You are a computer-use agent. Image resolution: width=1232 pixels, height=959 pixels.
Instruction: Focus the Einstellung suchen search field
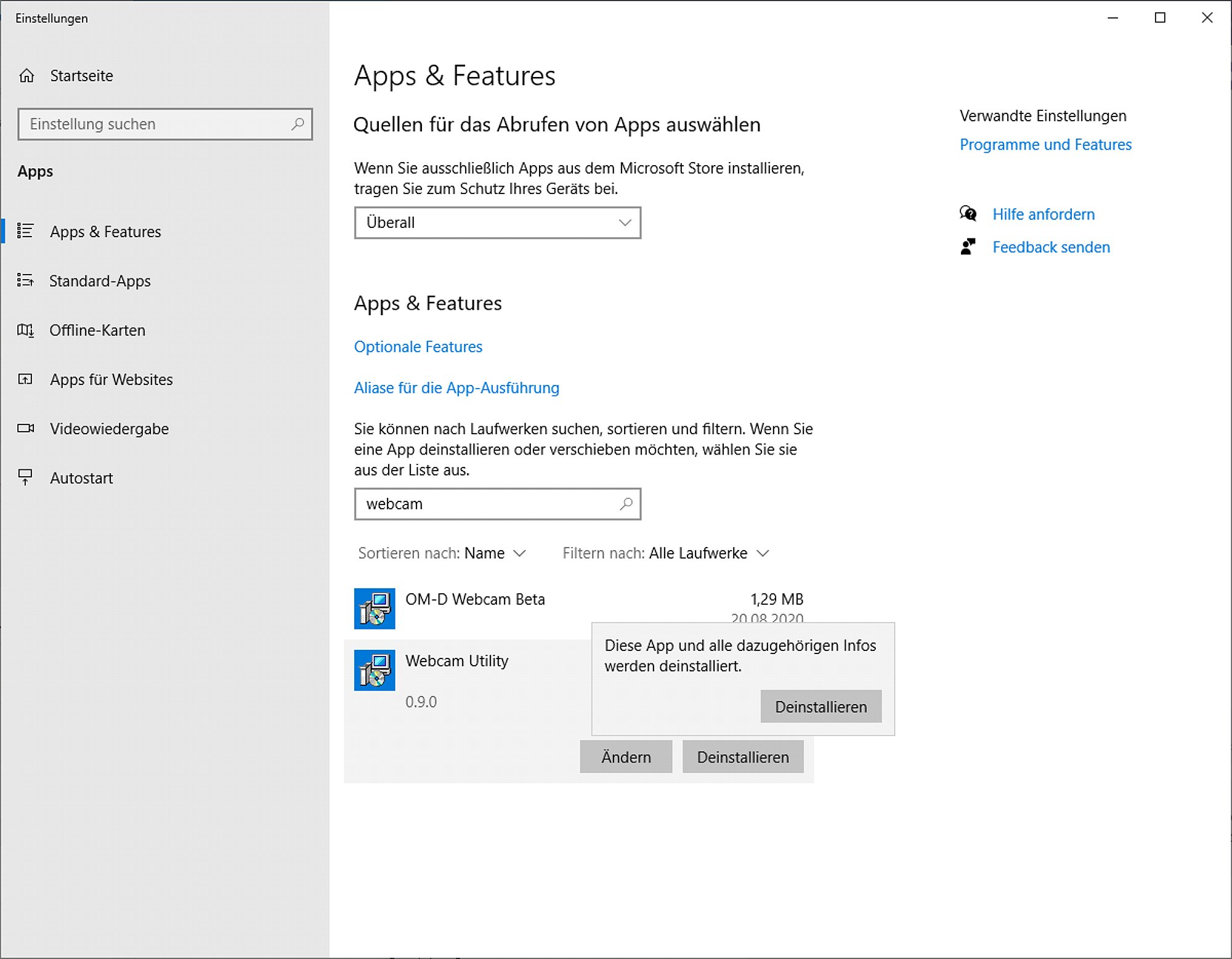(165, 124)
